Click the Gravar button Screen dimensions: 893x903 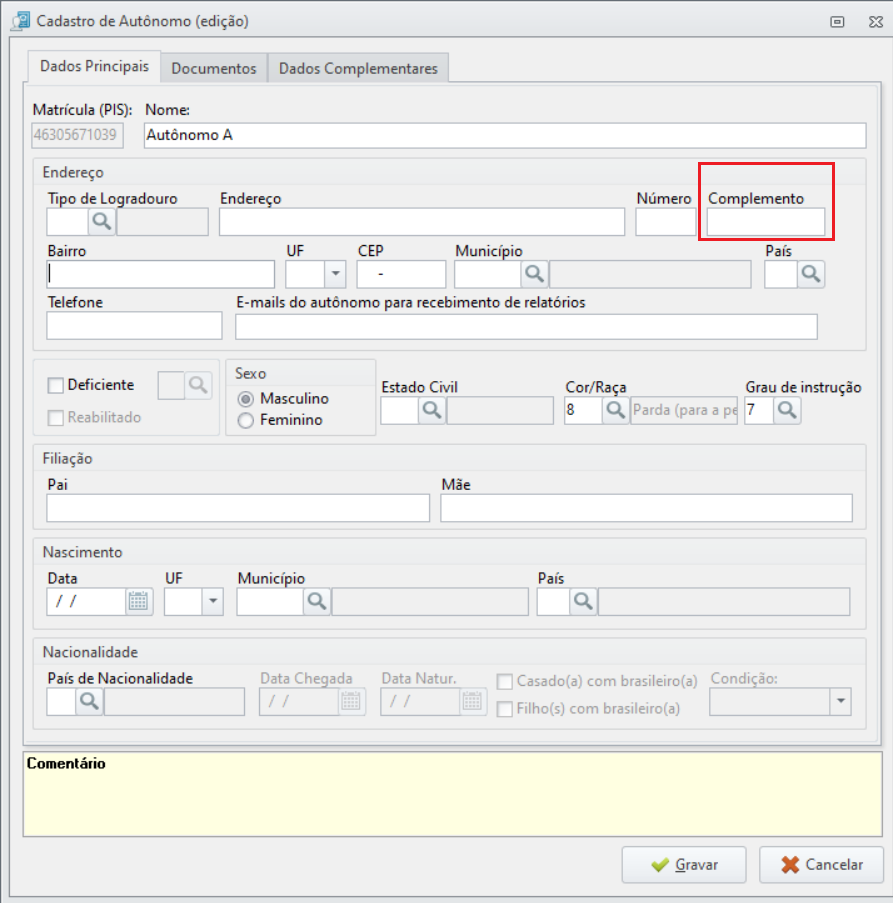[x=684, y=864]
